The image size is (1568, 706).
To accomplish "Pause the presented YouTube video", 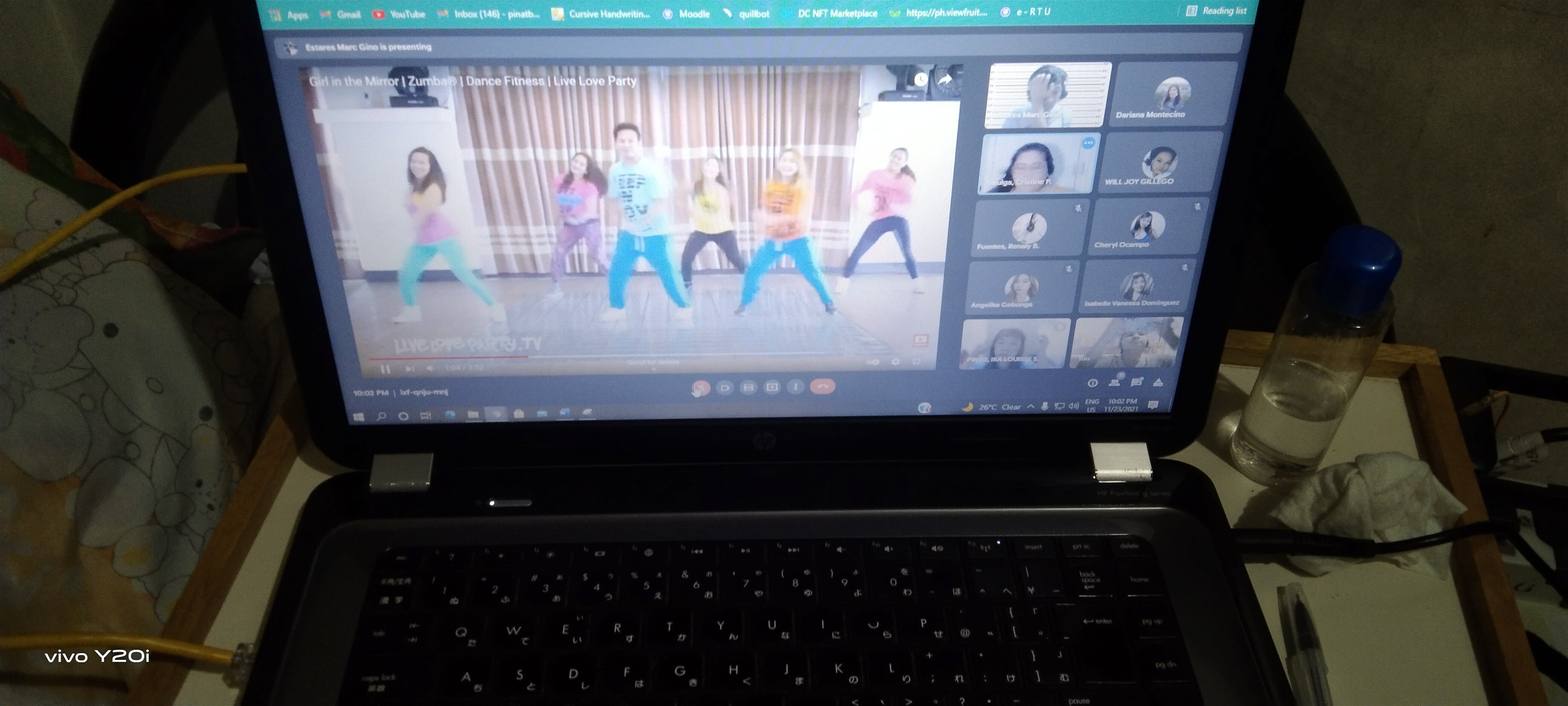I will point(385,369).
